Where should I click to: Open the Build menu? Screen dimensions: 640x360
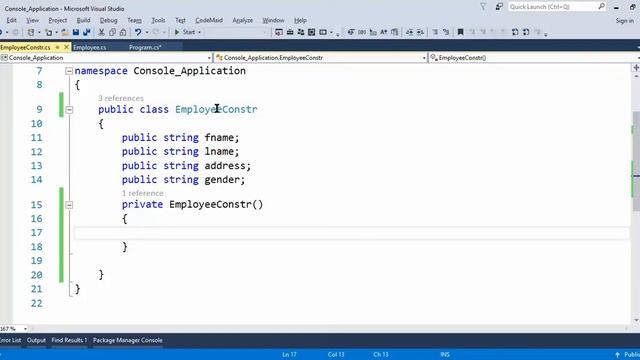[83, 20]
